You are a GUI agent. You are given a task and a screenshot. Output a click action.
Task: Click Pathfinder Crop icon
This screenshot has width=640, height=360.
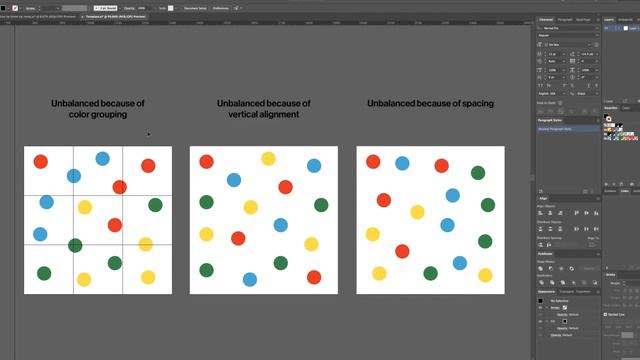573,282
